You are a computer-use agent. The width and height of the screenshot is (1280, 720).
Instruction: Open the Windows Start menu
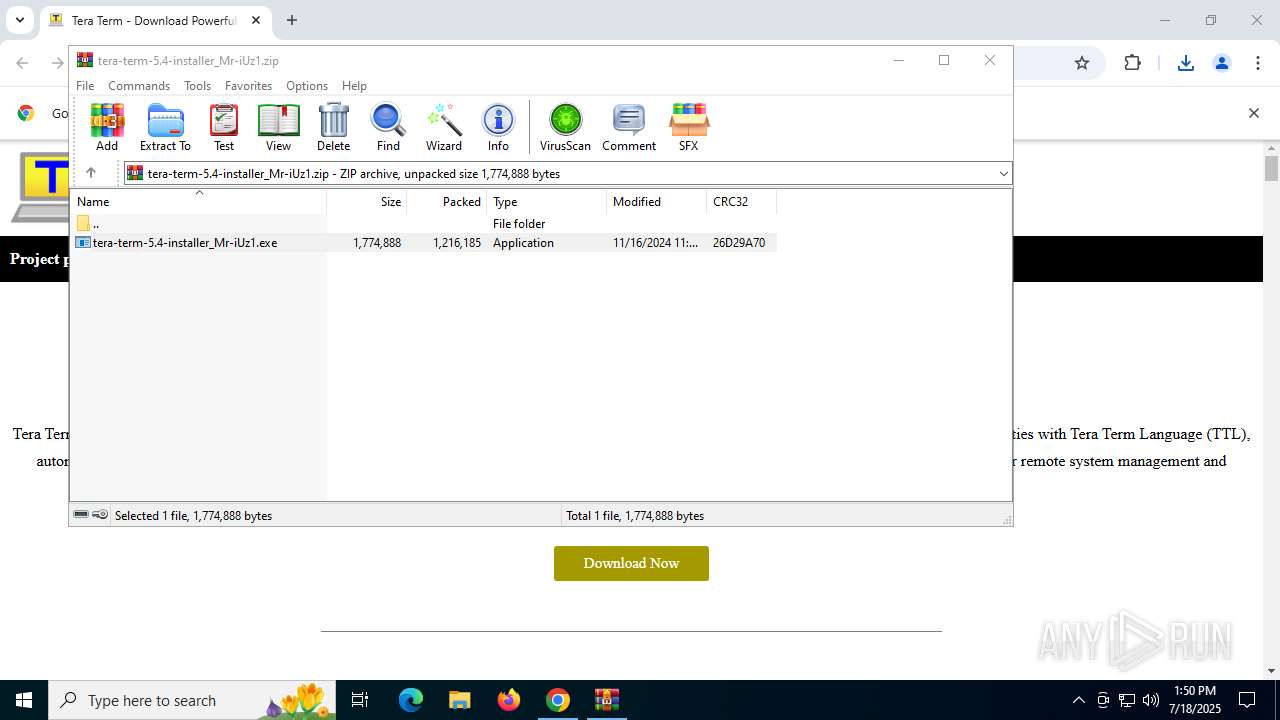[24, 700]
